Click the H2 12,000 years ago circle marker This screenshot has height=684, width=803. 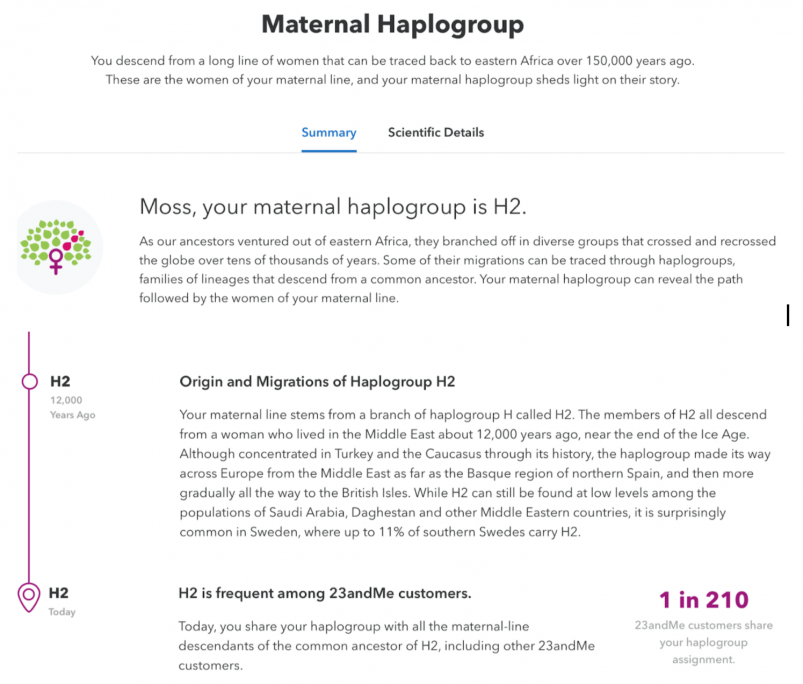coord(30,381)
